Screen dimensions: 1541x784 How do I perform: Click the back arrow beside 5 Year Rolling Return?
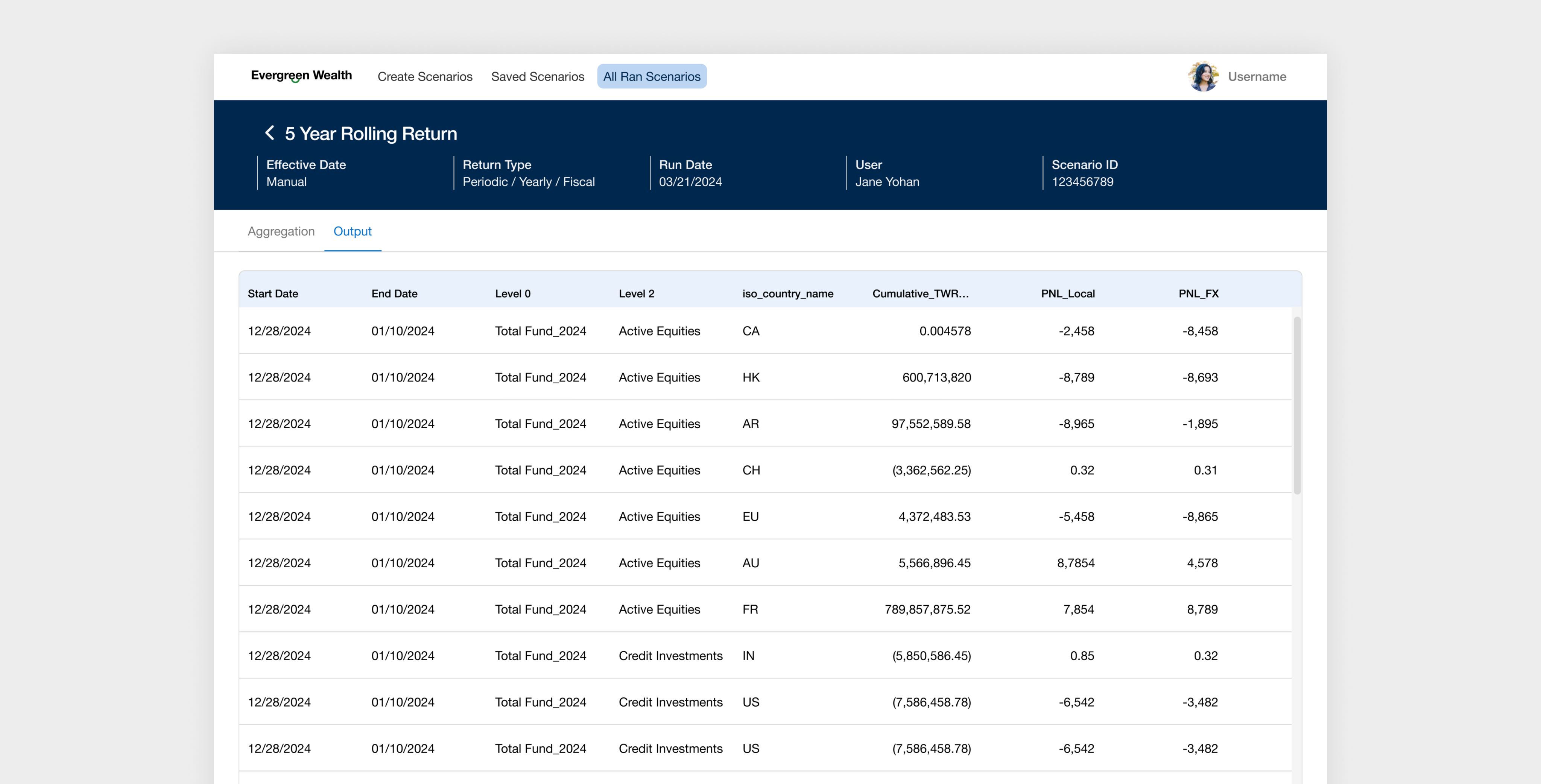pyautogui.click(x=269, y=133)
